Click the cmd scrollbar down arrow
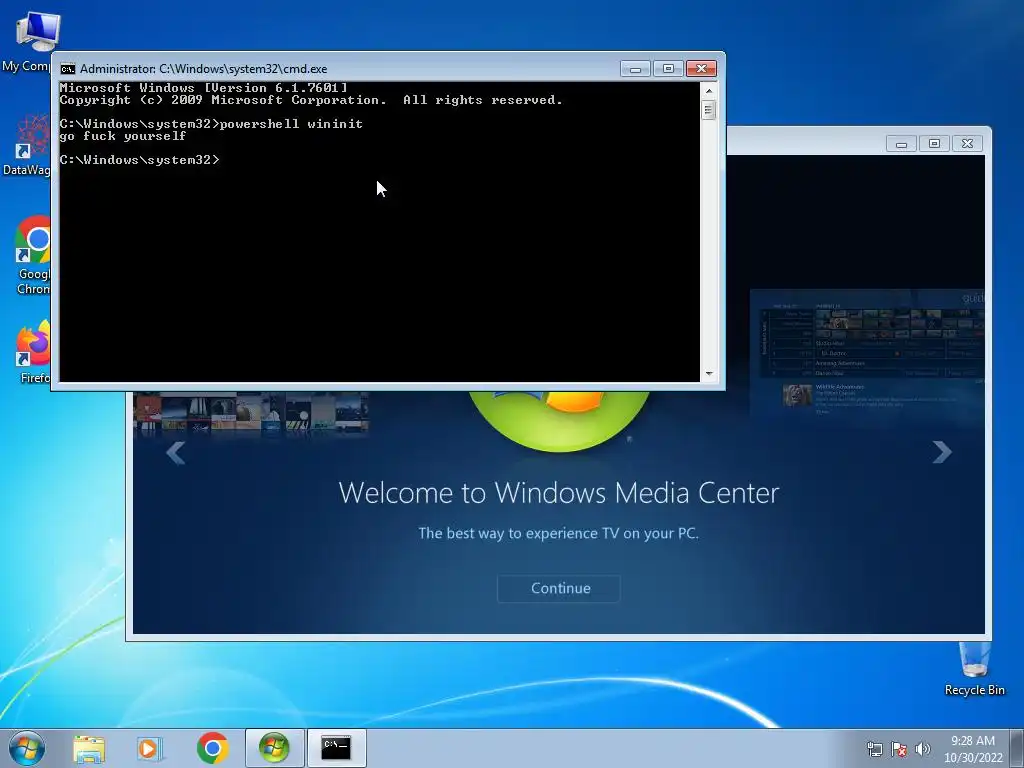 [709, 374]
